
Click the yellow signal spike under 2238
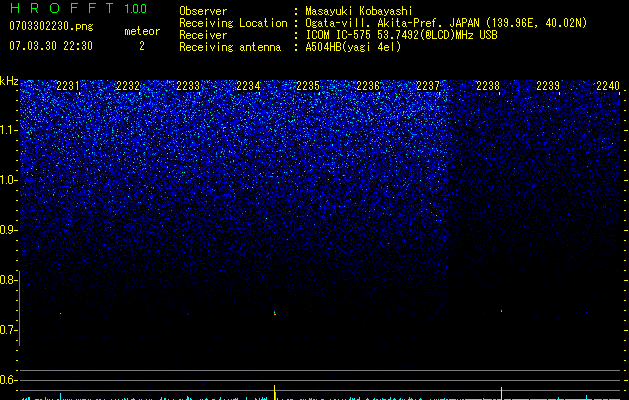click(501, 393)
